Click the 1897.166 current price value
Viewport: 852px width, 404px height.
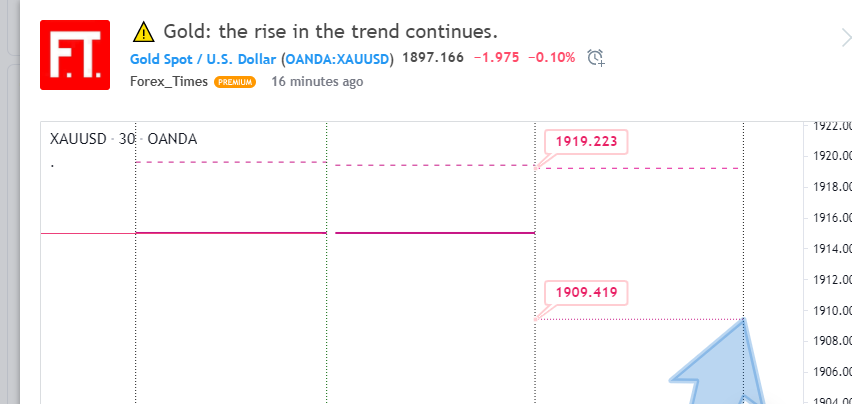pyautogui.click(x=432, y=57)
